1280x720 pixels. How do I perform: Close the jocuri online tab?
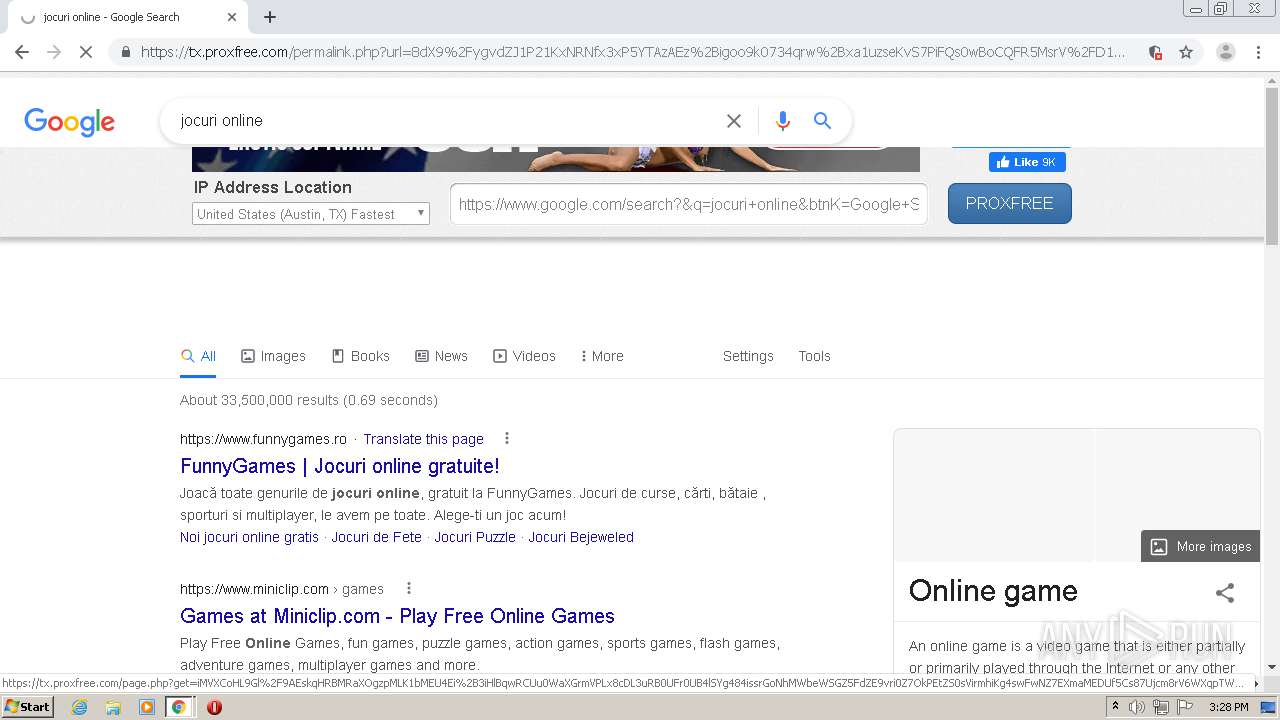[x=232, y=17]
